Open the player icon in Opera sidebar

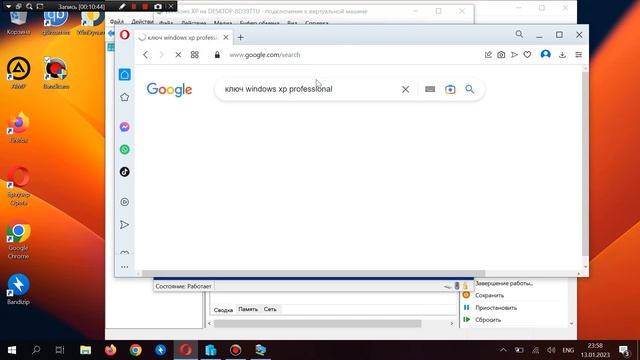coord(124,202)
